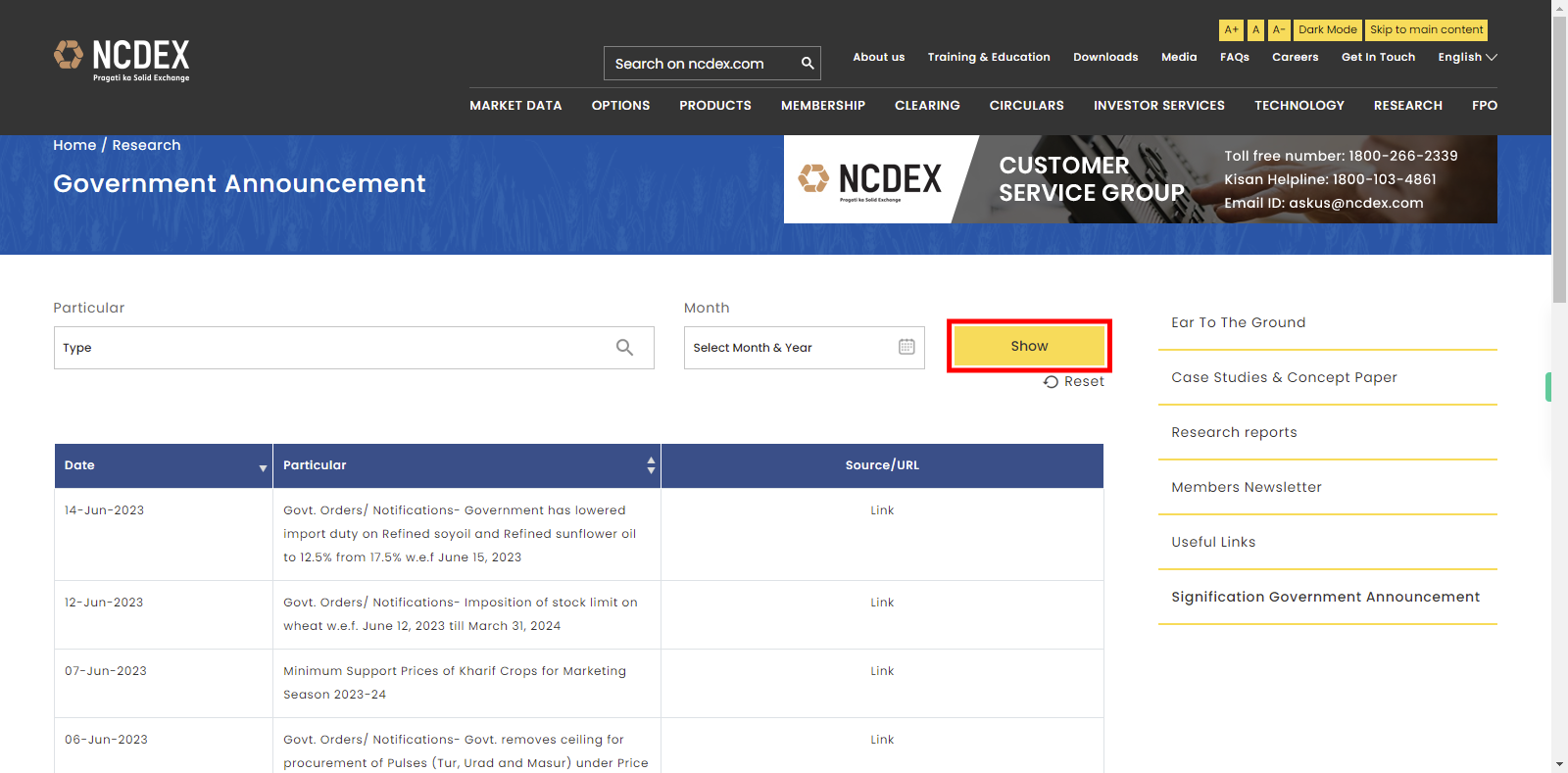The image size is (1568, 773).
Task: Select Signification Government Announcement
Action: pos(1325,597)
